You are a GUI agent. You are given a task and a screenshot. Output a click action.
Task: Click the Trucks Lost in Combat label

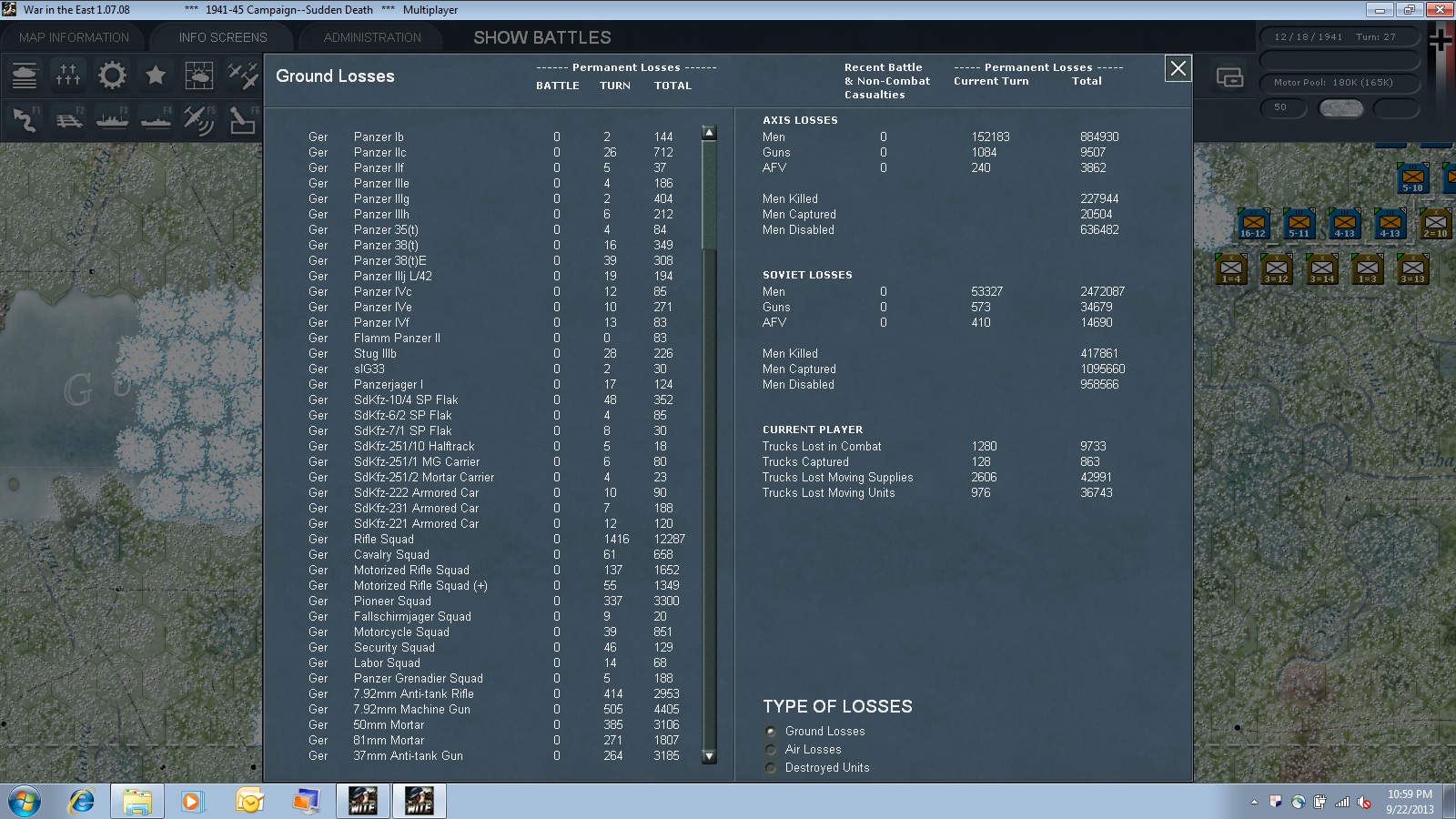pyautogui.click(x=822, y=446)
